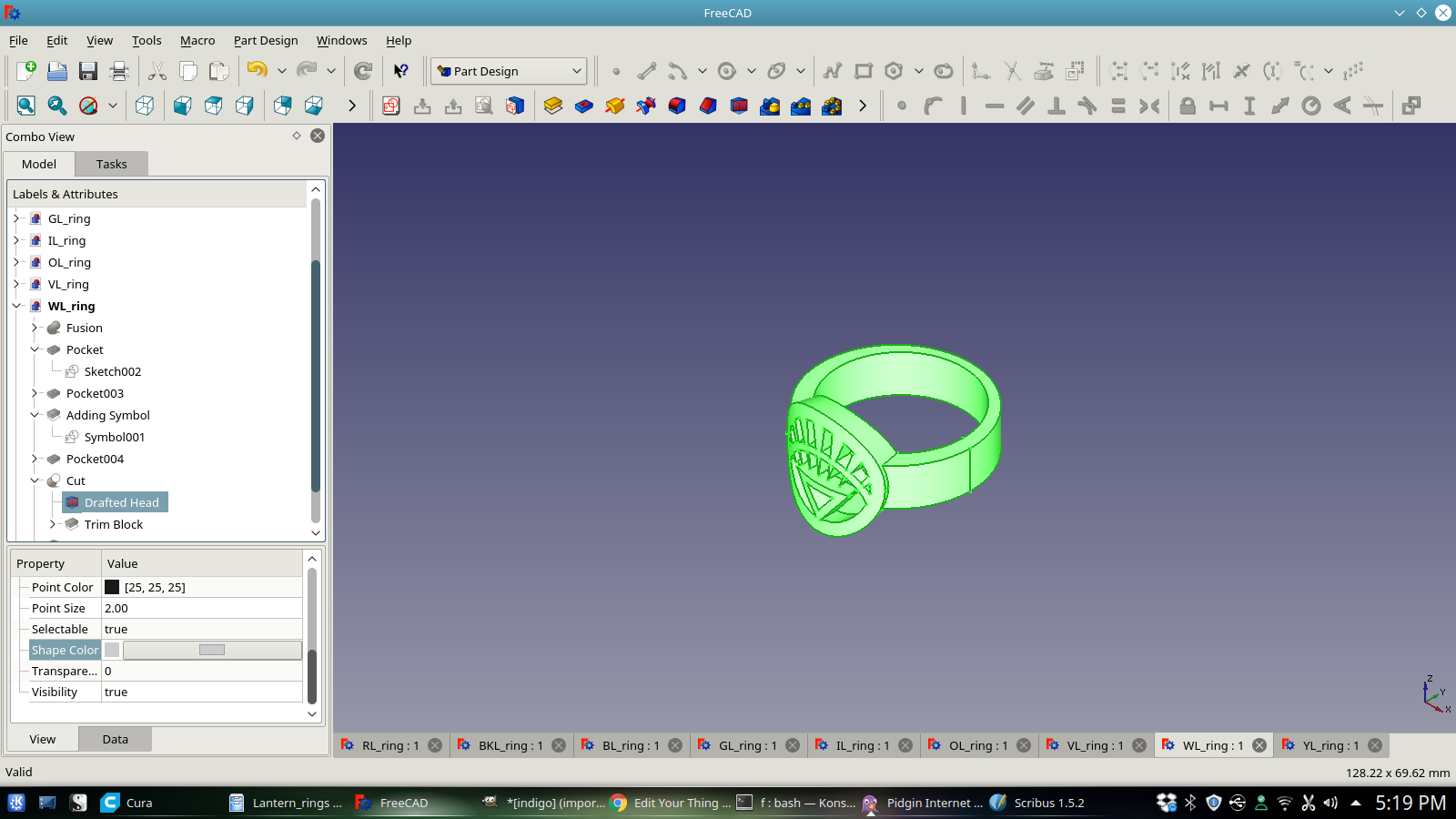The width and height of the screenshot is (1456, 819).
Task: Create a new sketch icon
Action: (x=391, y=106)
